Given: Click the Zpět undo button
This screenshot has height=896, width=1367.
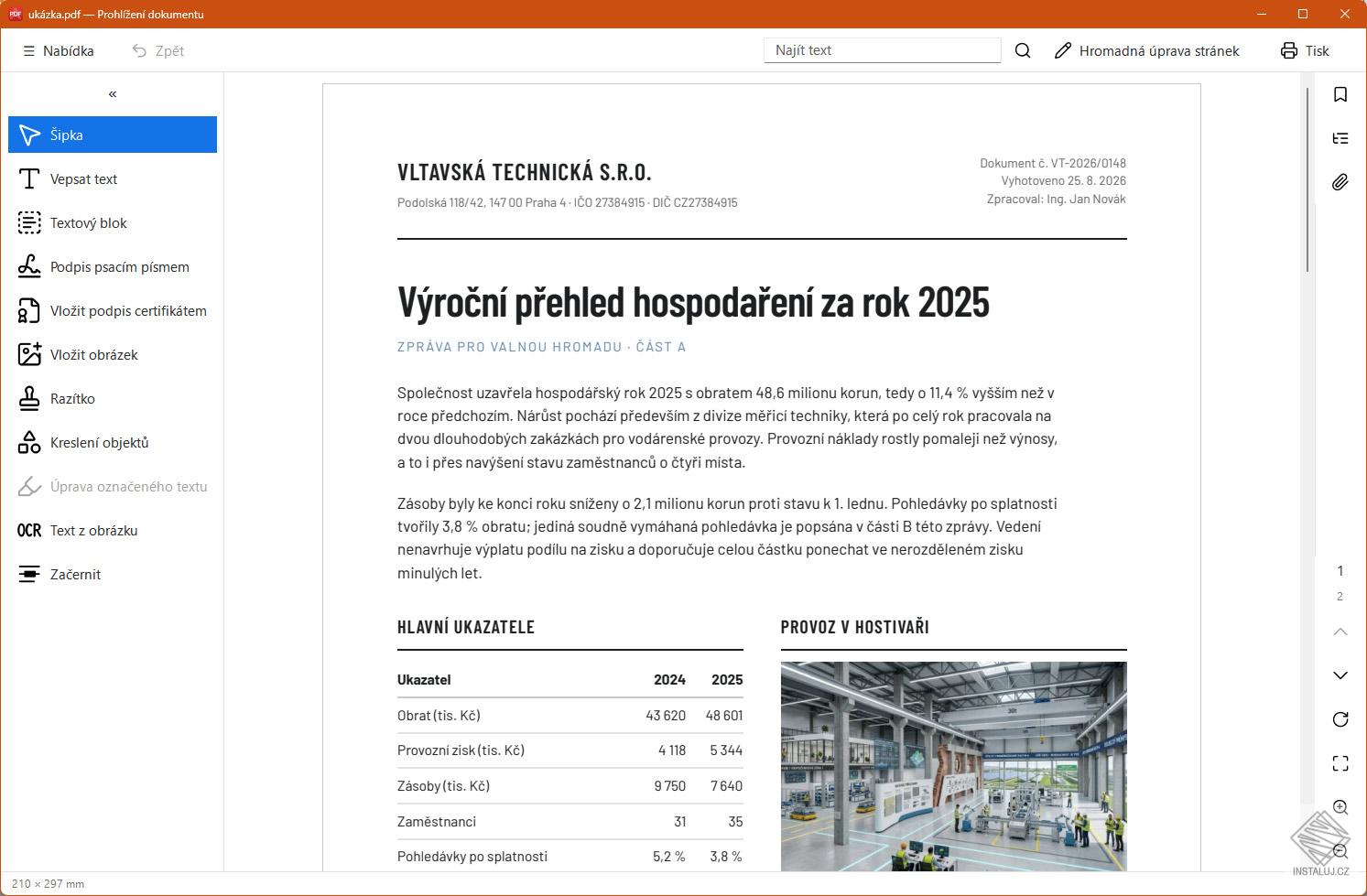Looking at the screenshot, I should click(x=158, y=50).
